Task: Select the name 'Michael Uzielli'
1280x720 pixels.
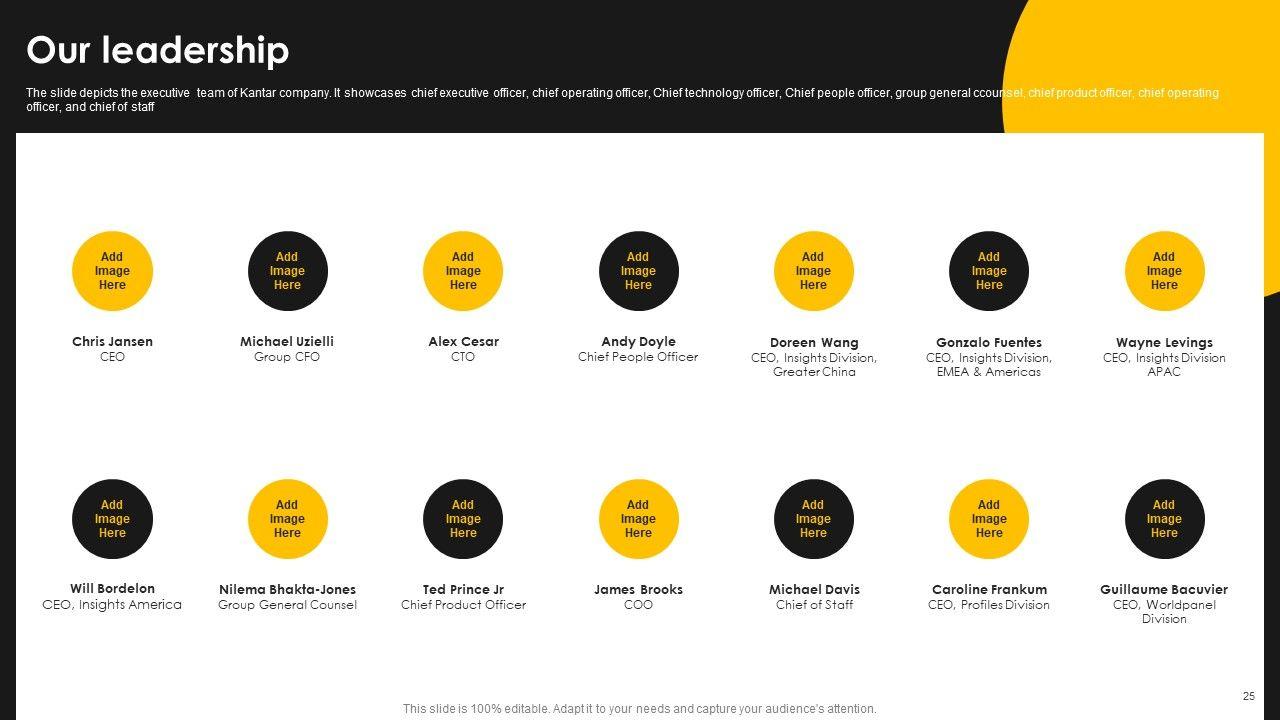Action: 287,341
